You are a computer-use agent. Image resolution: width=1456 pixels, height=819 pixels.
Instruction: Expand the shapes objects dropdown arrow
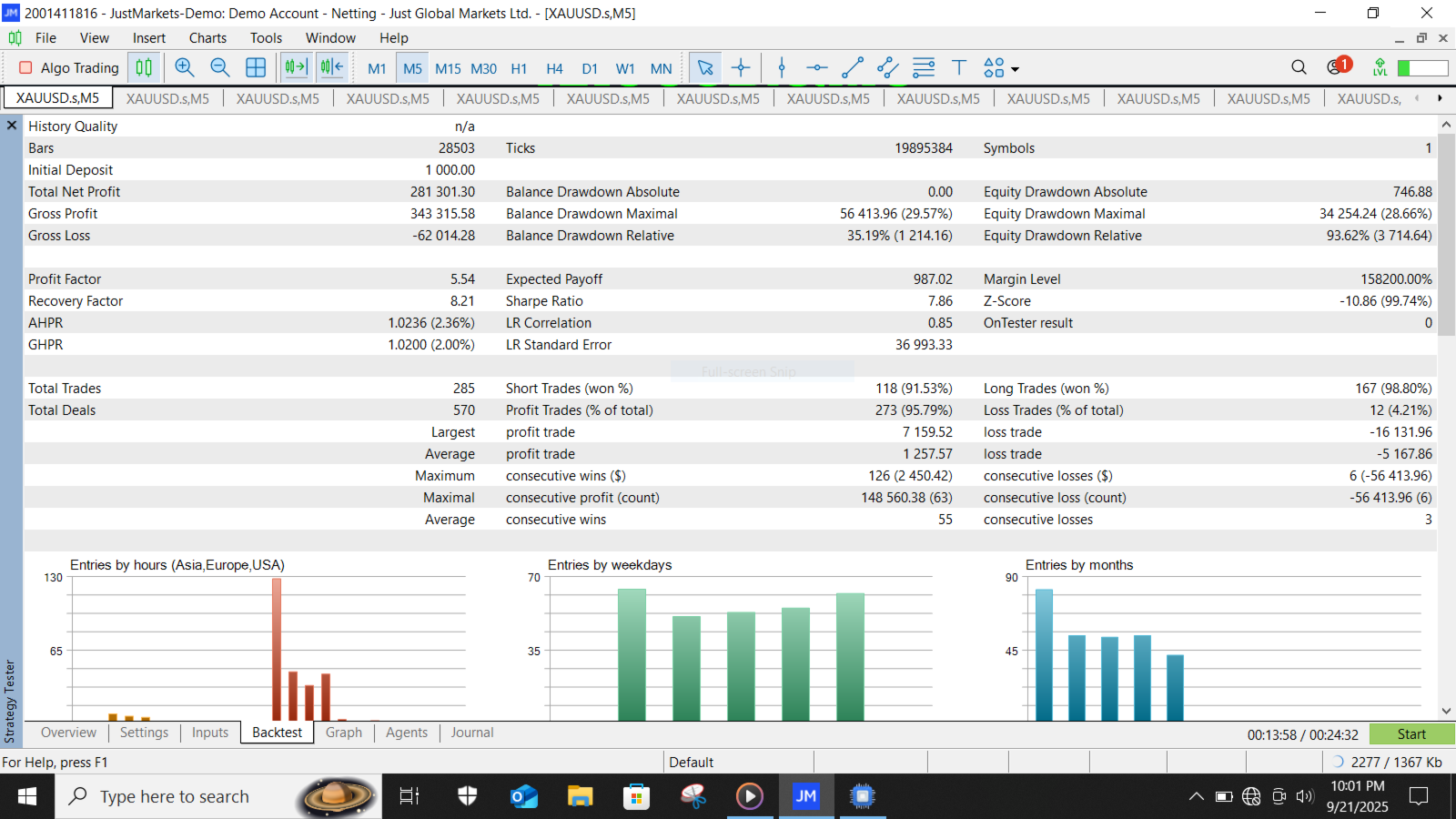(x=1016, y=69)
